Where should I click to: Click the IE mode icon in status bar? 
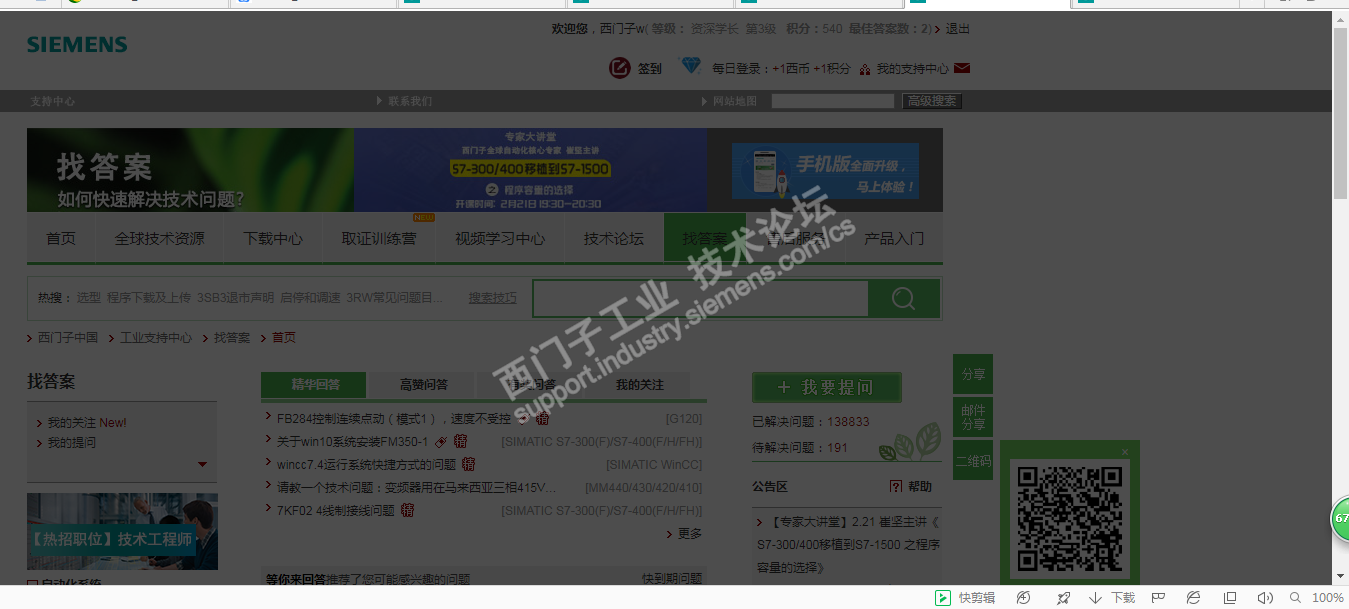(1194, 598)
